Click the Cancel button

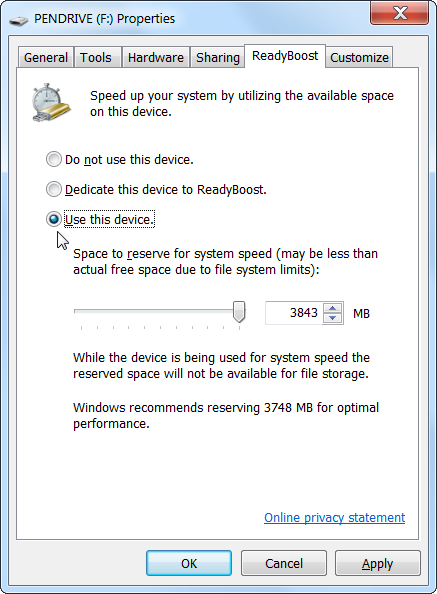(x=284, y=563)
